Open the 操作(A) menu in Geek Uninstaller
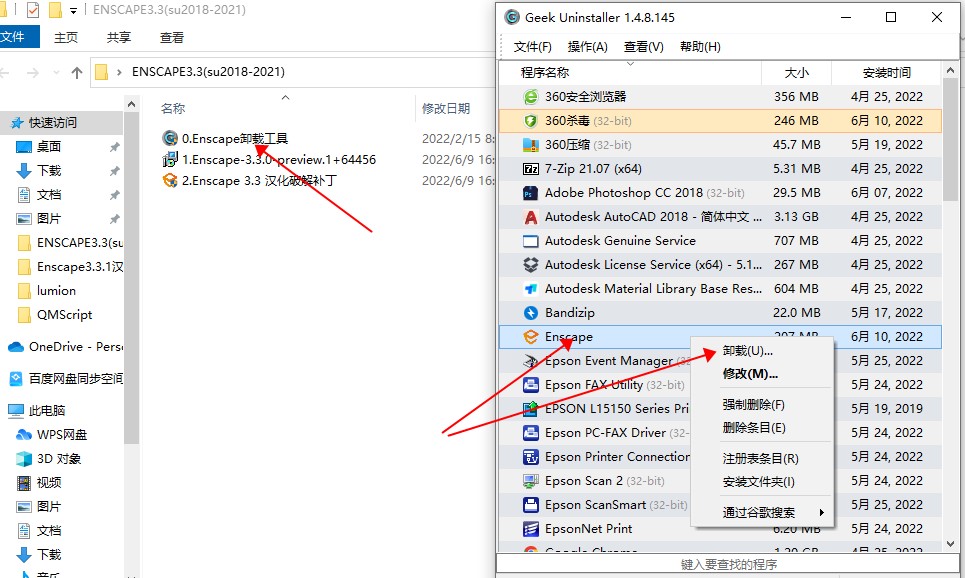965x578 pixels. tap(587, 47)
